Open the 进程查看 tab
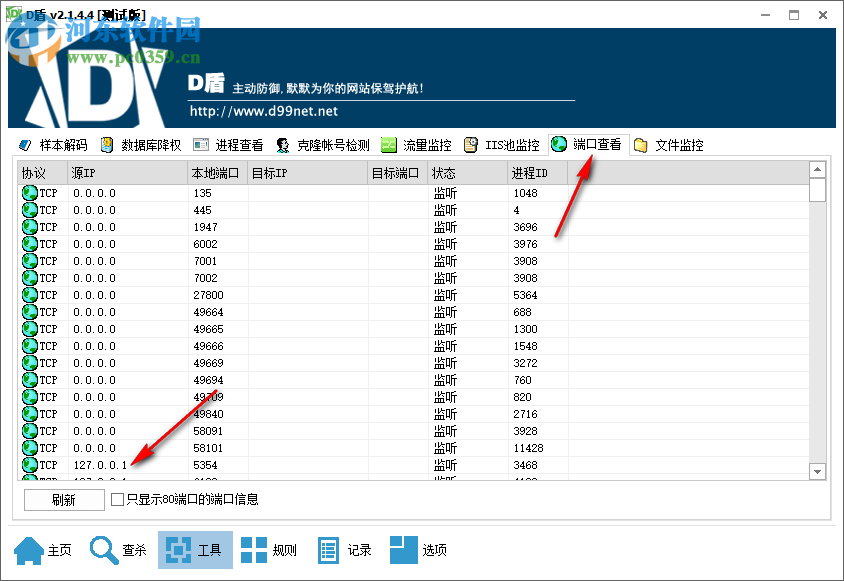Image resolution: width=844 pixels, height=581 pixels. [228, 145]
